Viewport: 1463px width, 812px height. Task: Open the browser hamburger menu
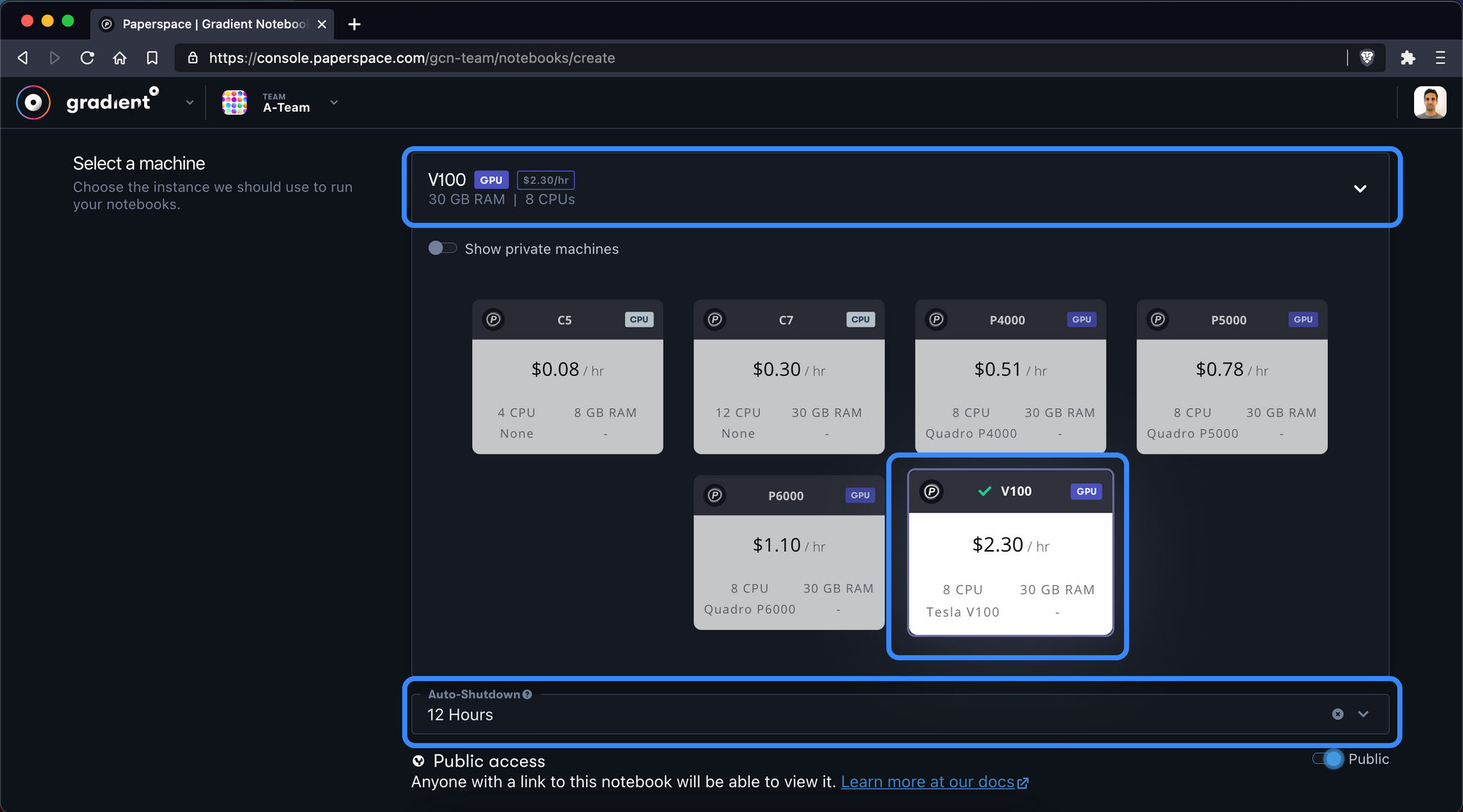click(1440, 58)
